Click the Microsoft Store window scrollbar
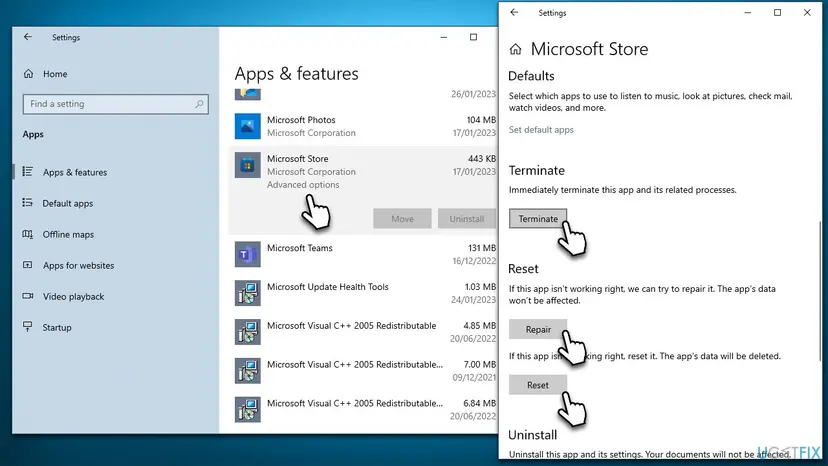This screenshot has width=828, height=466. tap(820, 291)
